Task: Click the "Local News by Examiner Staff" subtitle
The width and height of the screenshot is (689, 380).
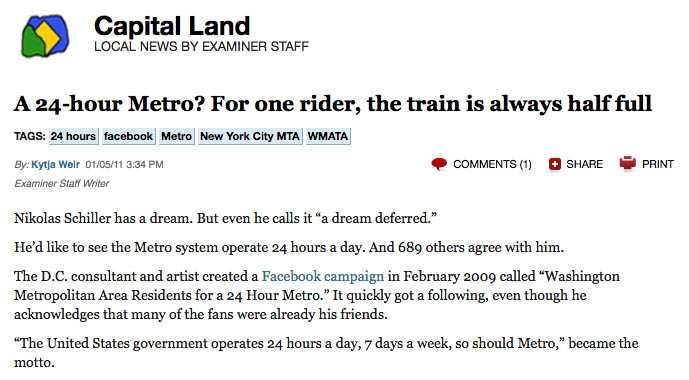Action: coord(201,46)
